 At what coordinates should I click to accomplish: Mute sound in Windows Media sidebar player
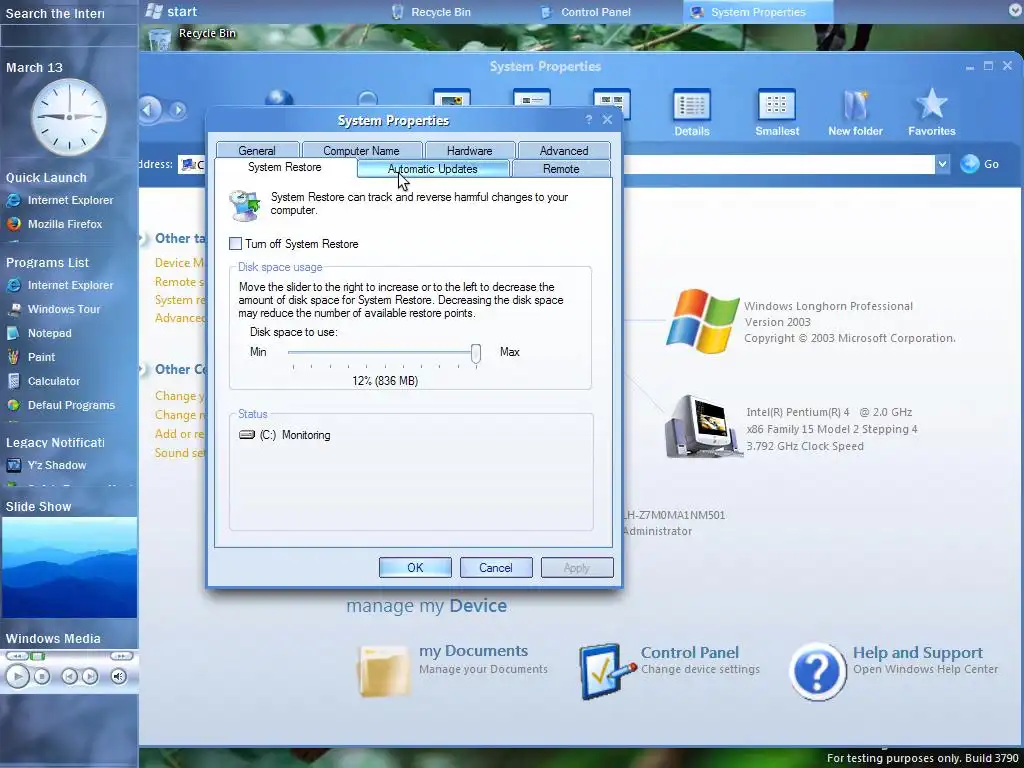pos(118,677)
